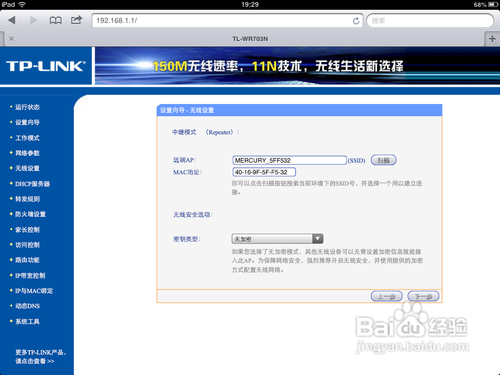
Task: Click the MAC地址 input field
Action: [264, 172]
